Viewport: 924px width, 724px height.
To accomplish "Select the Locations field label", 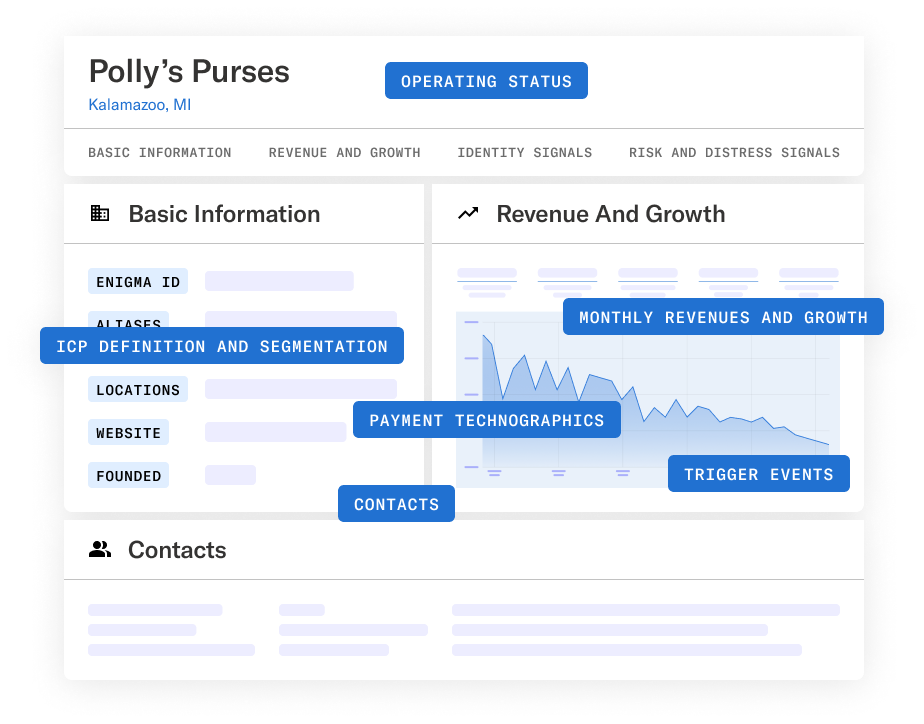I will pyautogui.click(x=138, y=389).
